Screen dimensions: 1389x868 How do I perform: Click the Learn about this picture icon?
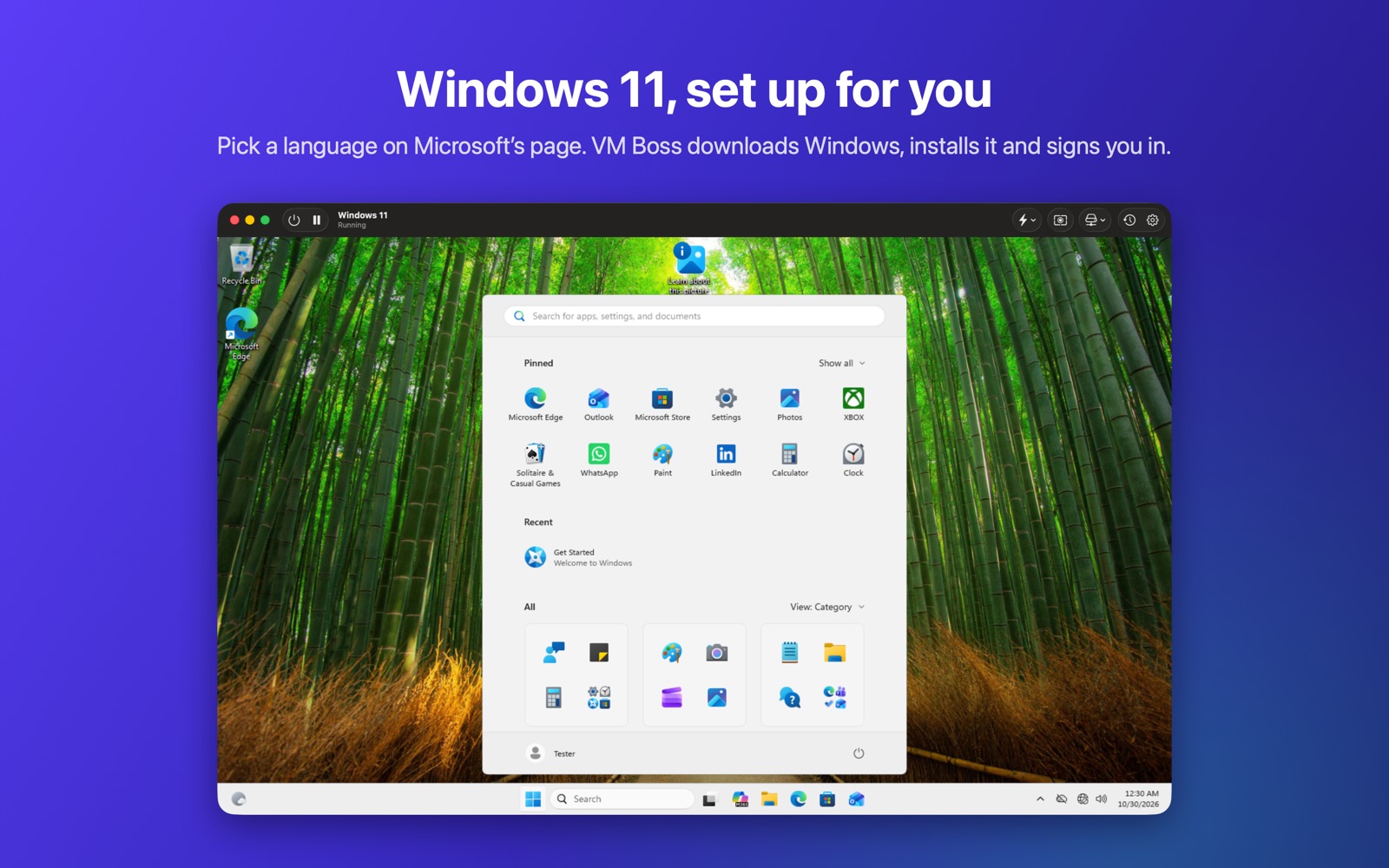click(x=689, y=268)
